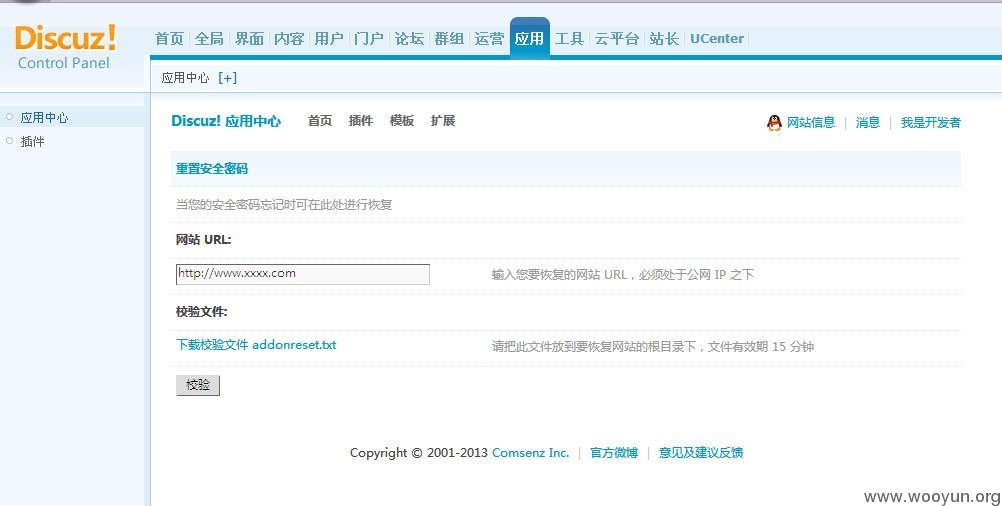Open the 内容 top menu
The height and width of the screenshot is (506, 1002).
point(289,39)
